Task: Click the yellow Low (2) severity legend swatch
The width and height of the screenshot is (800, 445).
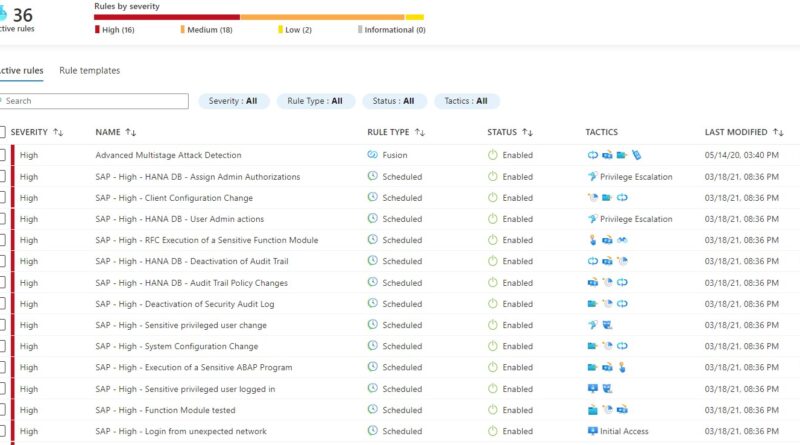Action: 280,30
